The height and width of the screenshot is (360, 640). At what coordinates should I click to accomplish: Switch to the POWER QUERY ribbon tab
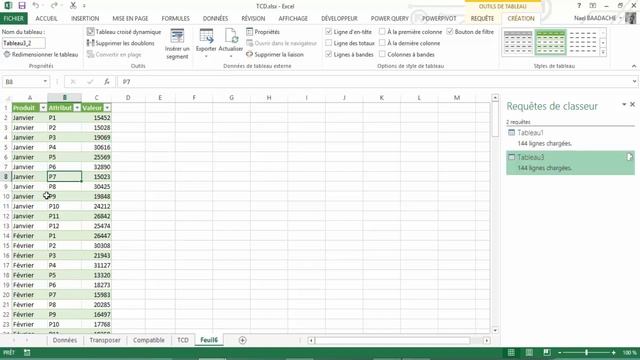tap(389, 18)
